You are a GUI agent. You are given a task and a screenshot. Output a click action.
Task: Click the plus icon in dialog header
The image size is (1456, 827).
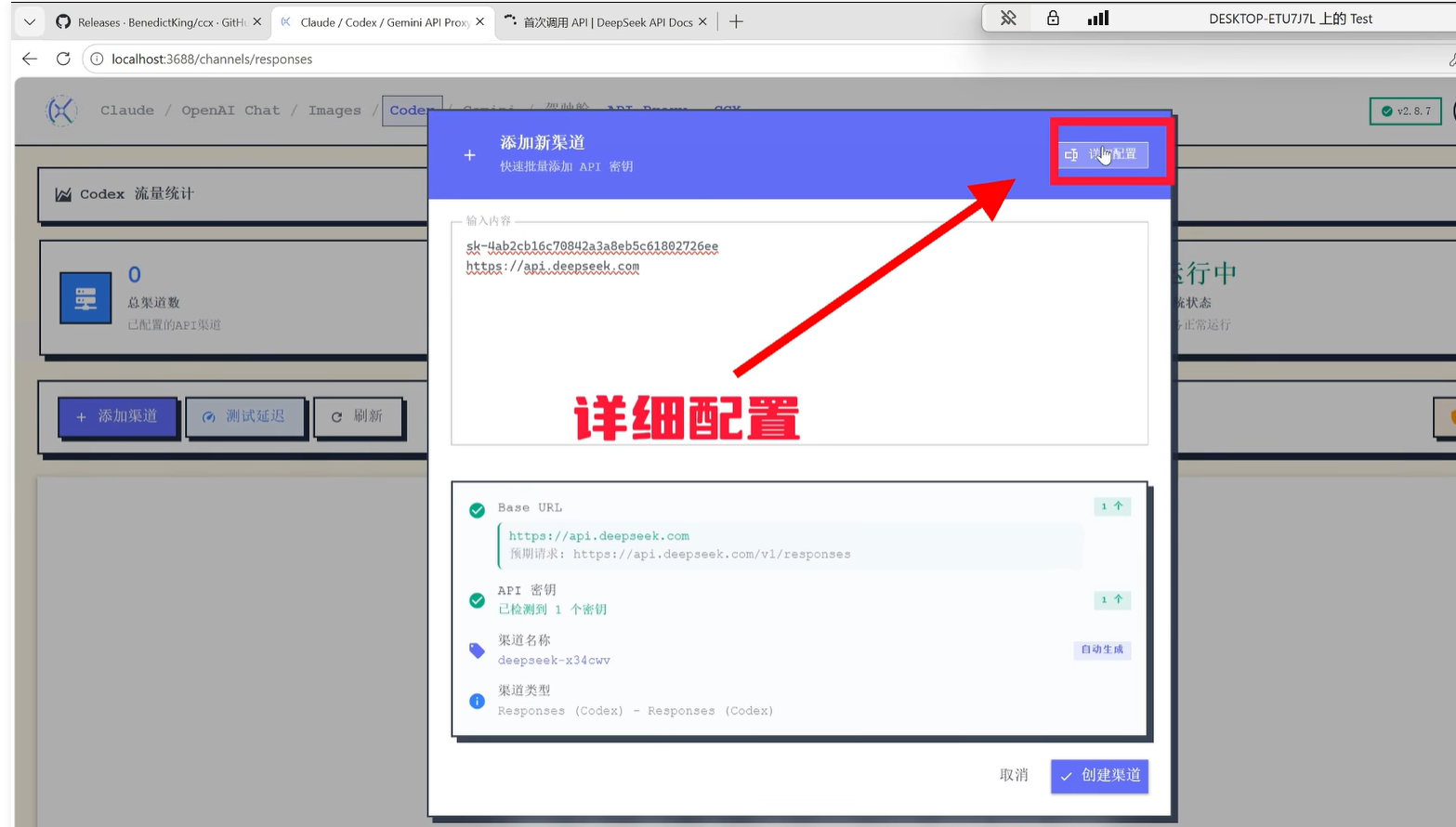click(469, 155)
